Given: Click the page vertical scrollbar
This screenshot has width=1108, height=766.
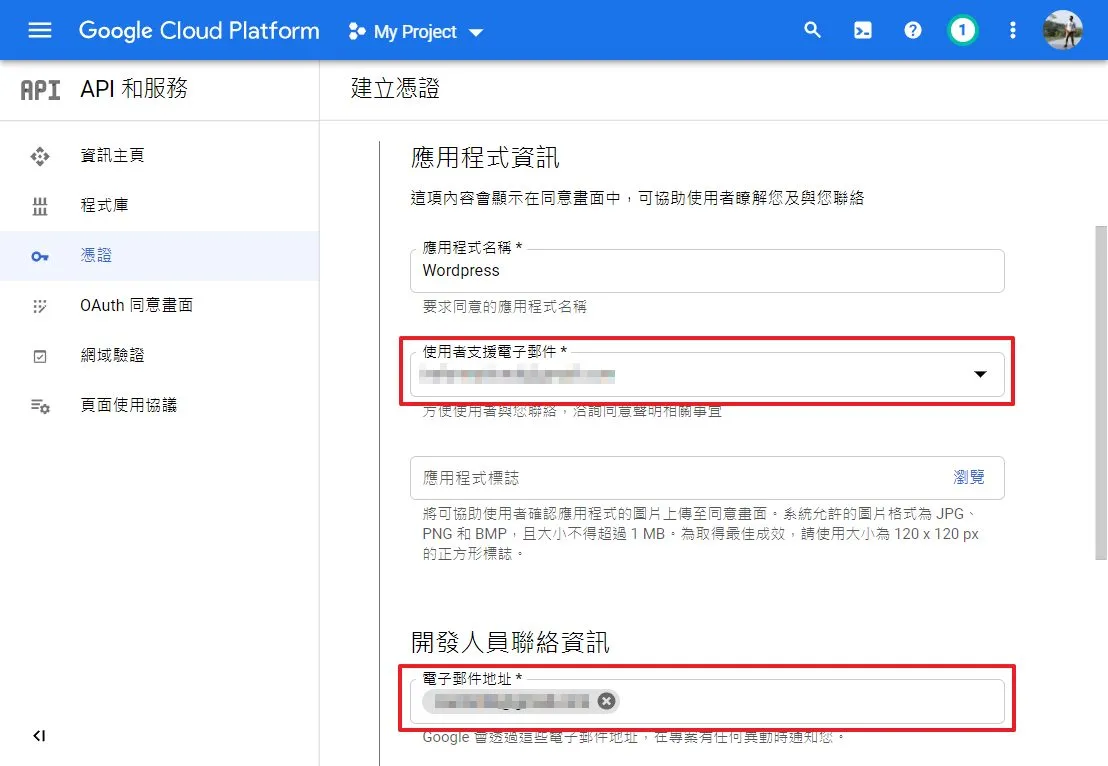Looking at the screenshot, I should (x=1101, y=392).
